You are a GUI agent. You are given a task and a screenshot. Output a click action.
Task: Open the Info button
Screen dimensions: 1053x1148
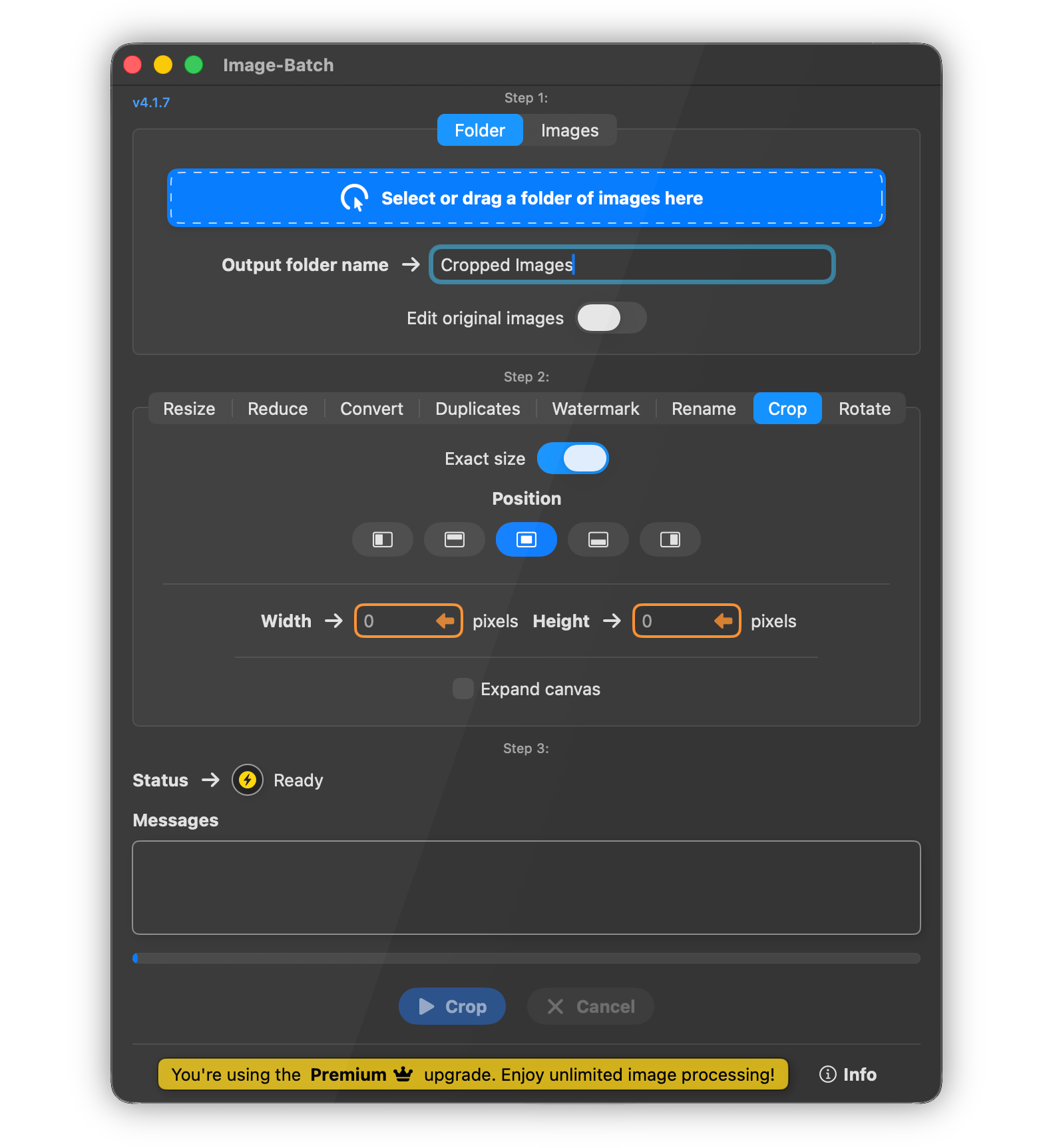coord(848,1074)
